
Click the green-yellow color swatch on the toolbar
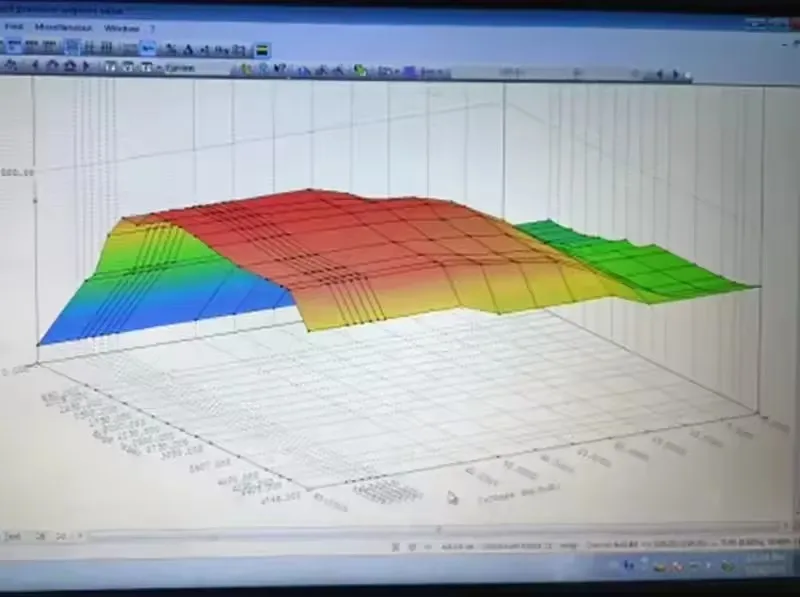260,47
